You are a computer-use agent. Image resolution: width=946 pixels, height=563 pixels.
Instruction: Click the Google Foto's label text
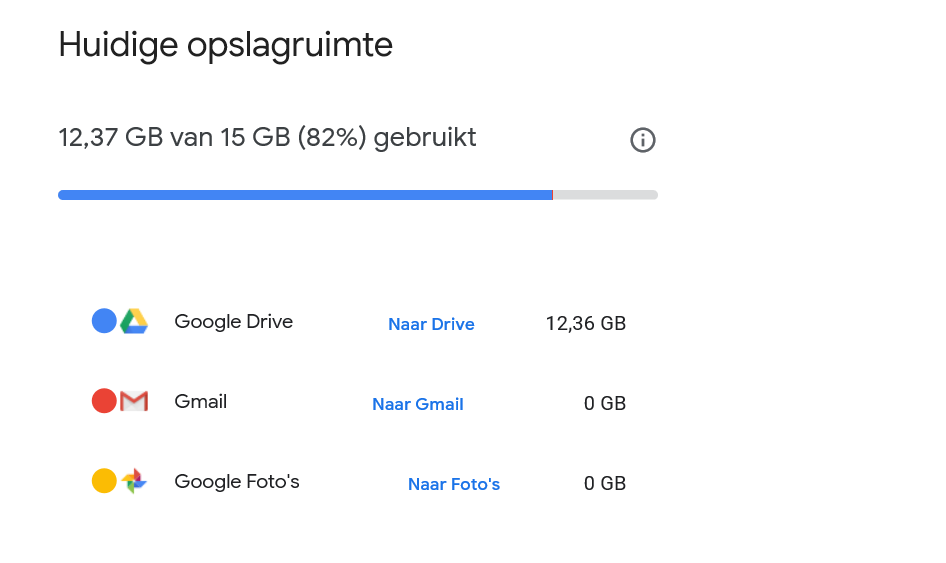[237, 481]
